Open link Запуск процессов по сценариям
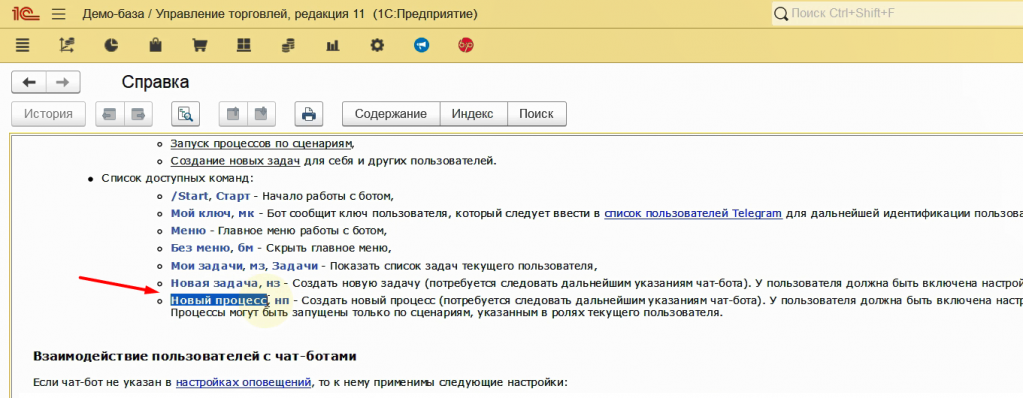The height and width of the screenshot is (398, 1023). (262, 143)
